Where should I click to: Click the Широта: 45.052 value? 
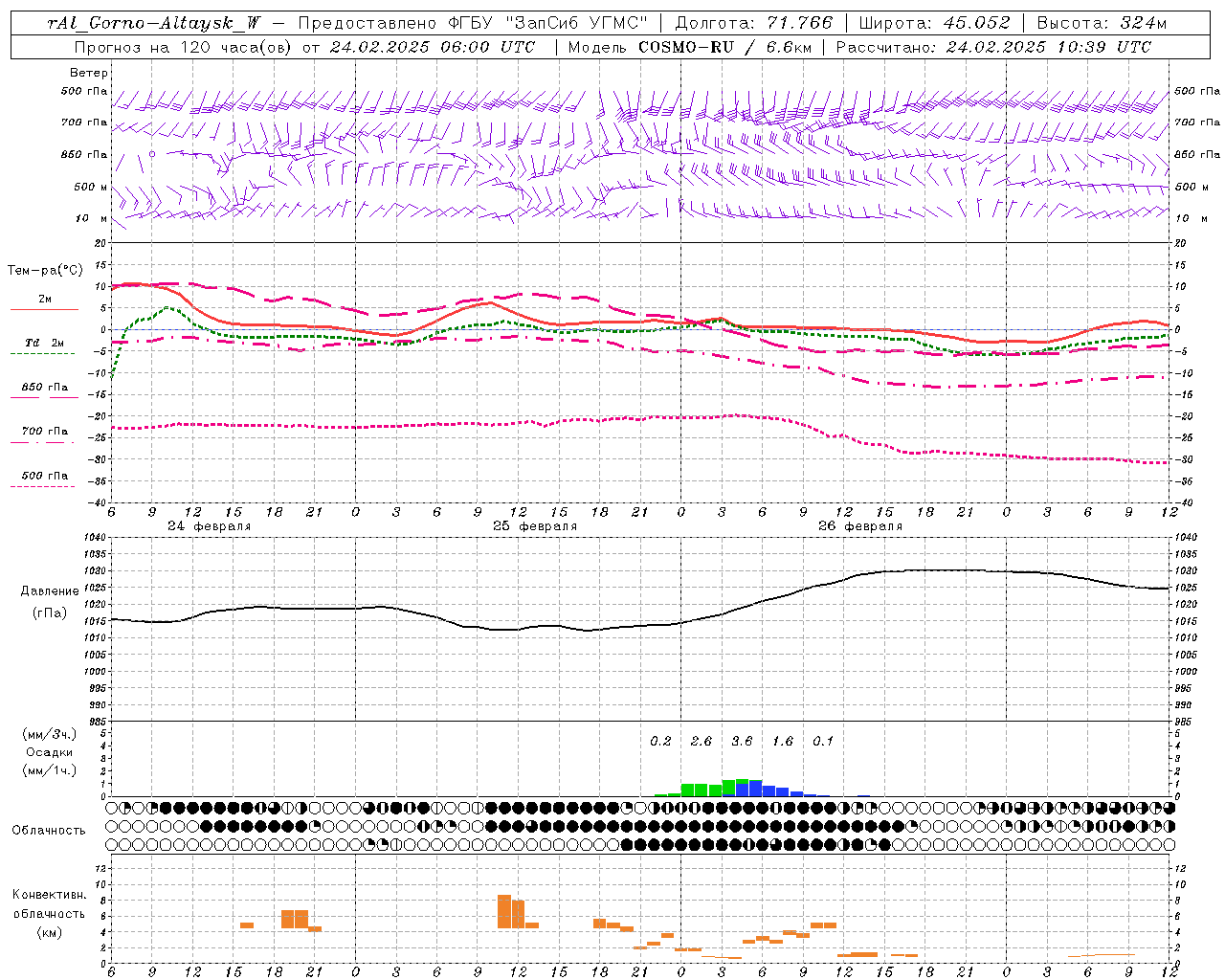coord(935,23)
